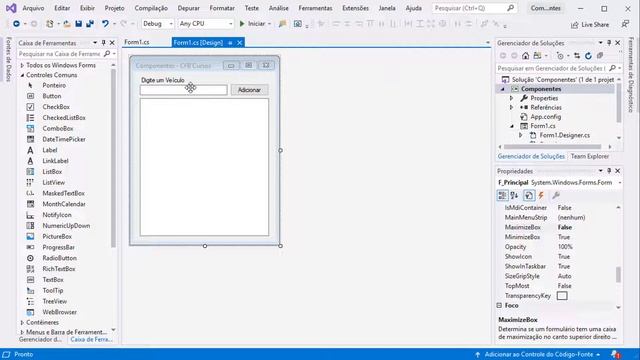
Task: Click the Digite um Veículo label
Action: point(162,80)
